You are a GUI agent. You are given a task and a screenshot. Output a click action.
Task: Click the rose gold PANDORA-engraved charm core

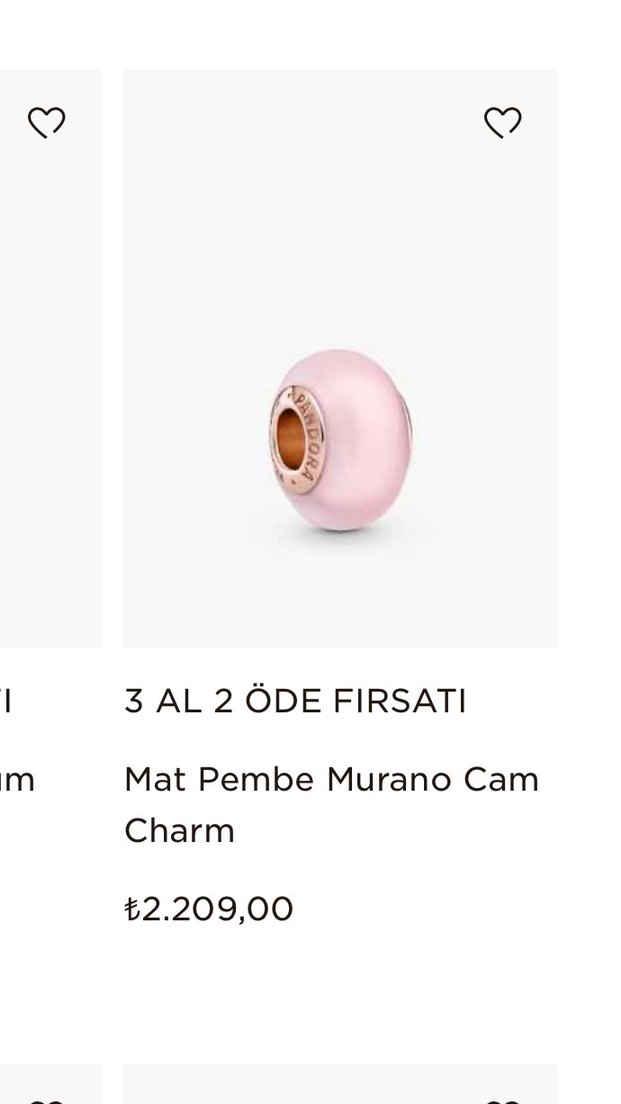(296, 440)
